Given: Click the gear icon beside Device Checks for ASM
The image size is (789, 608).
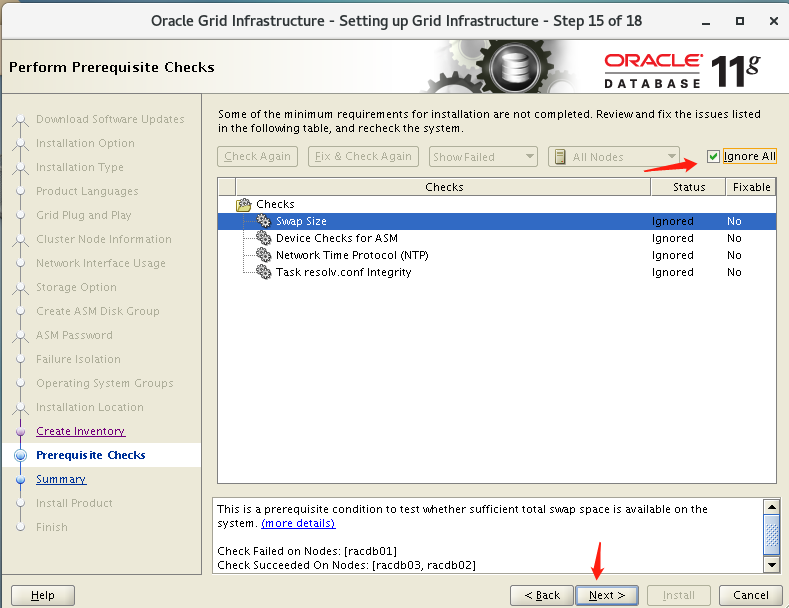Looking at the screenshot, I should tap(264, 238).
